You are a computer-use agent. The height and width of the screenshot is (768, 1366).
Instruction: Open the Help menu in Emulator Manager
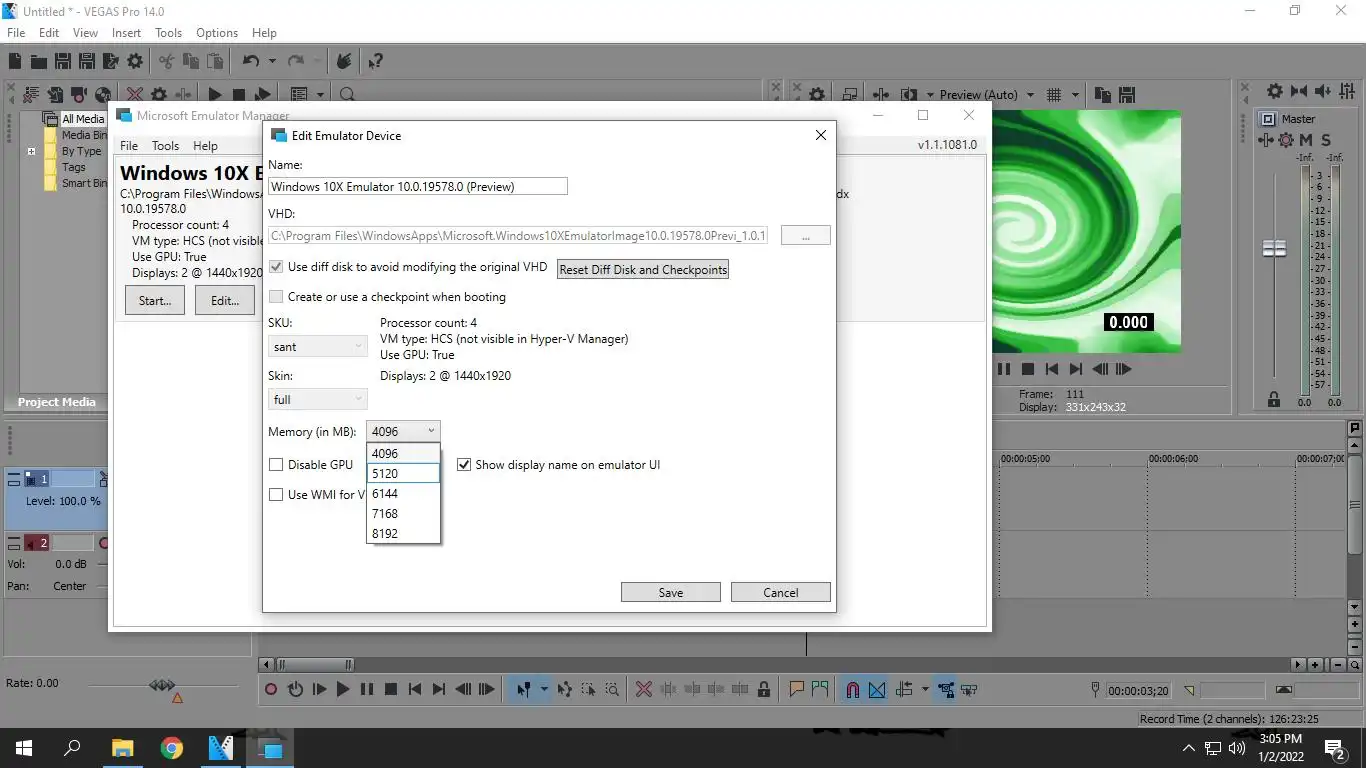205,146
